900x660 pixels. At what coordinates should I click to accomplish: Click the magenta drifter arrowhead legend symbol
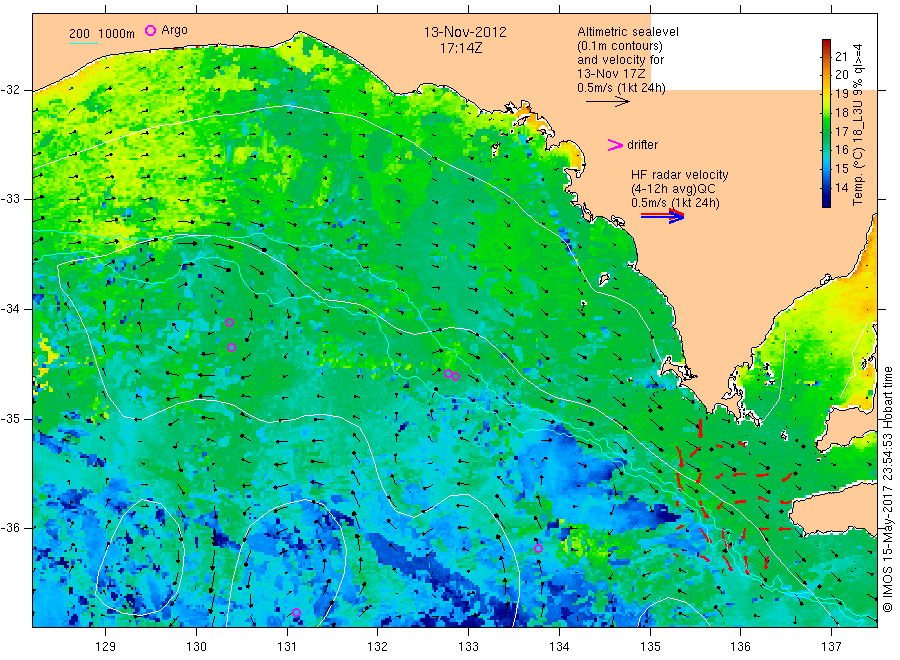click(x=615, y=145)
